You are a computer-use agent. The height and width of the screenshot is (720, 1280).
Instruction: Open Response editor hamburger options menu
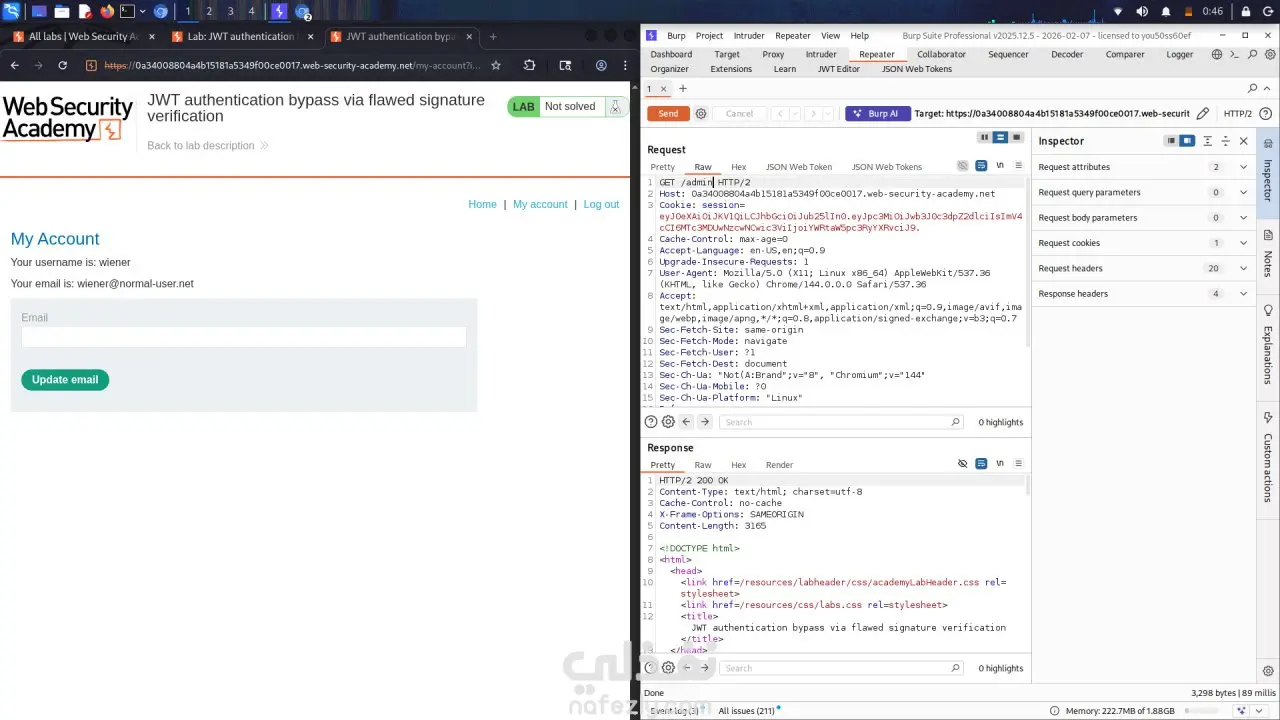[x=1018, y=464]
